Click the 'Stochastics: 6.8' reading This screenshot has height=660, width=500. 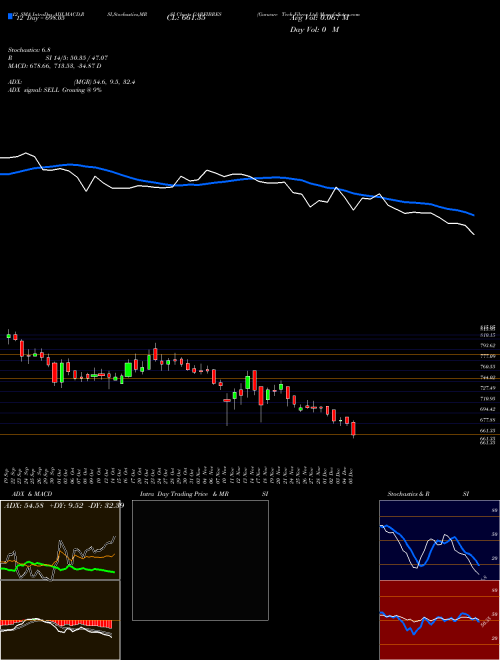click(x=29, y=50)
